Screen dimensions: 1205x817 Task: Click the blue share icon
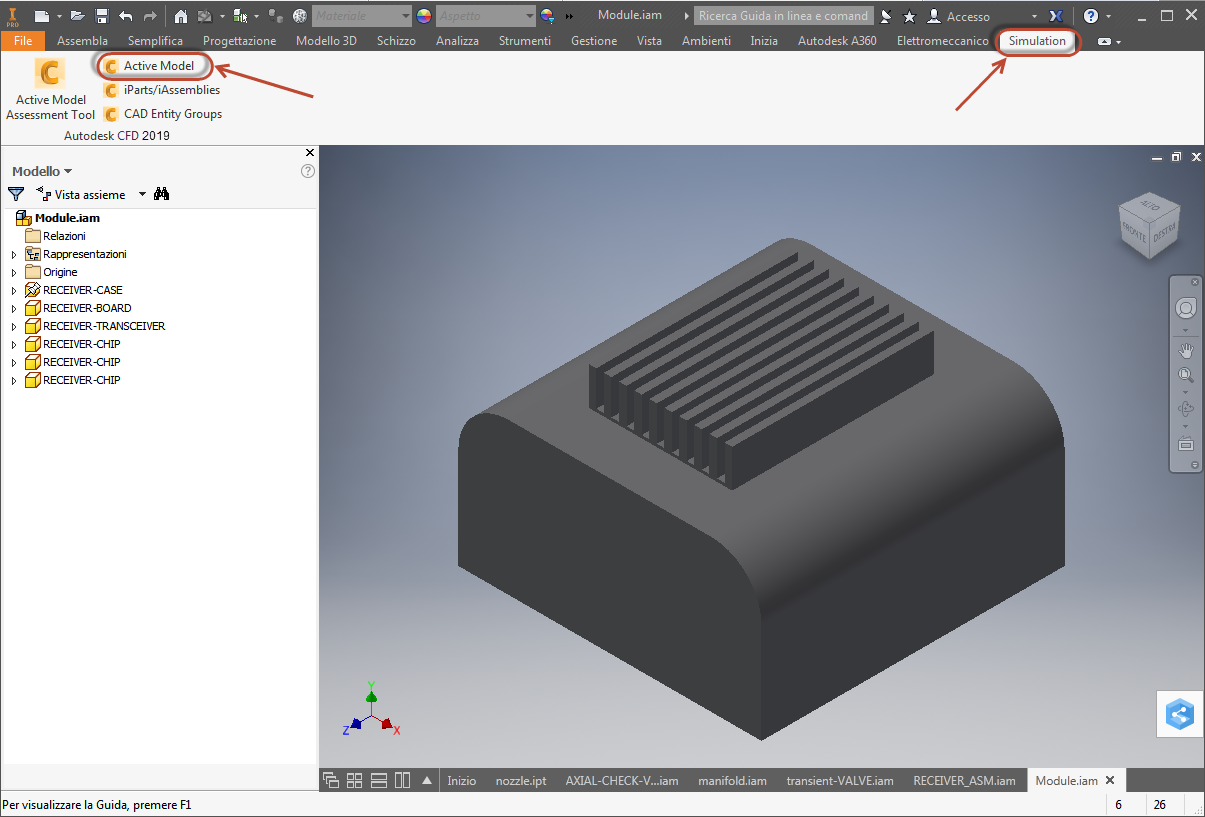tap(1180, 715)
